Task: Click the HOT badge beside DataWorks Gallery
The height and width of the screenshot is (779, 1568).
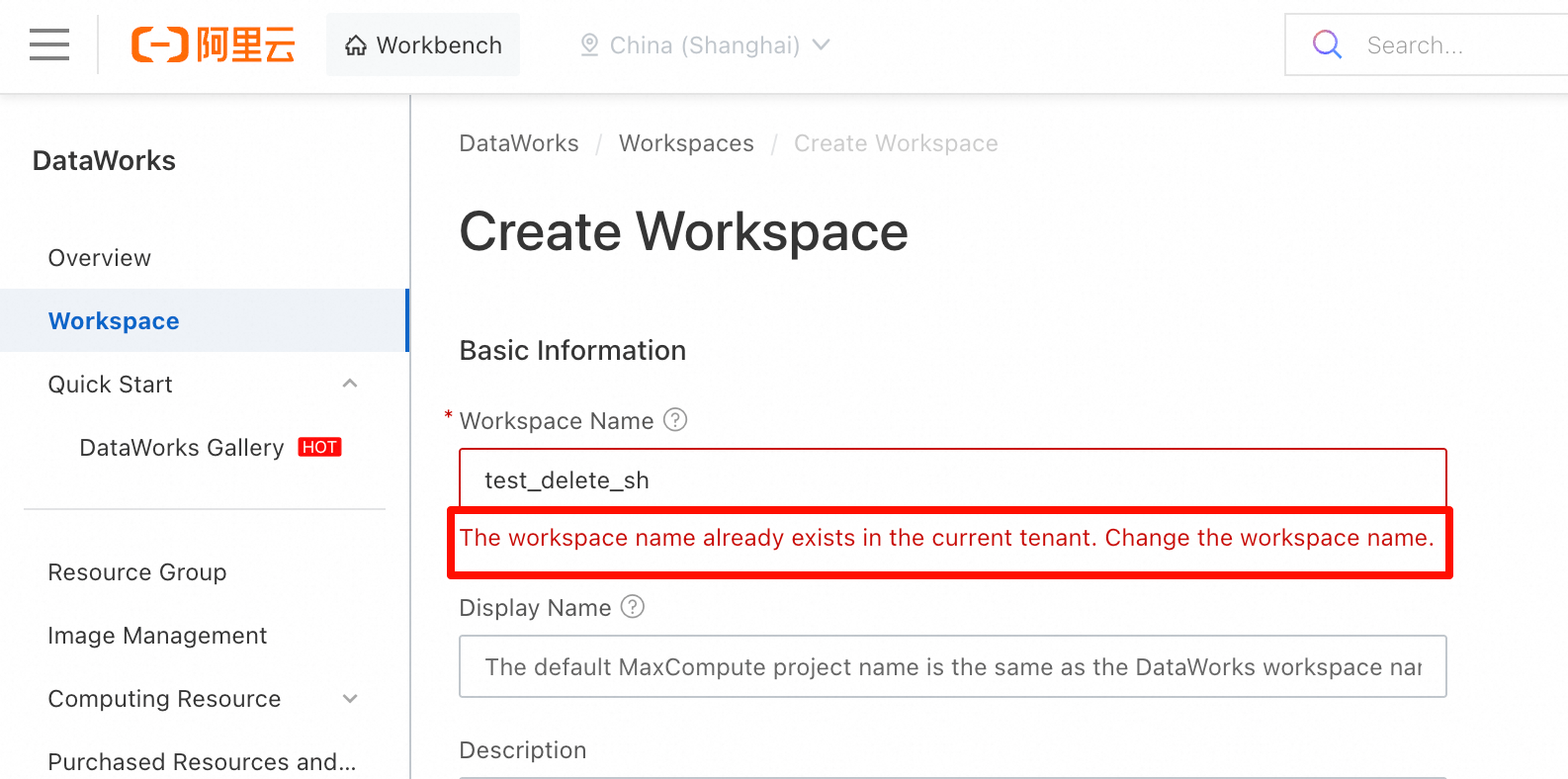Action: pos(319,447)
